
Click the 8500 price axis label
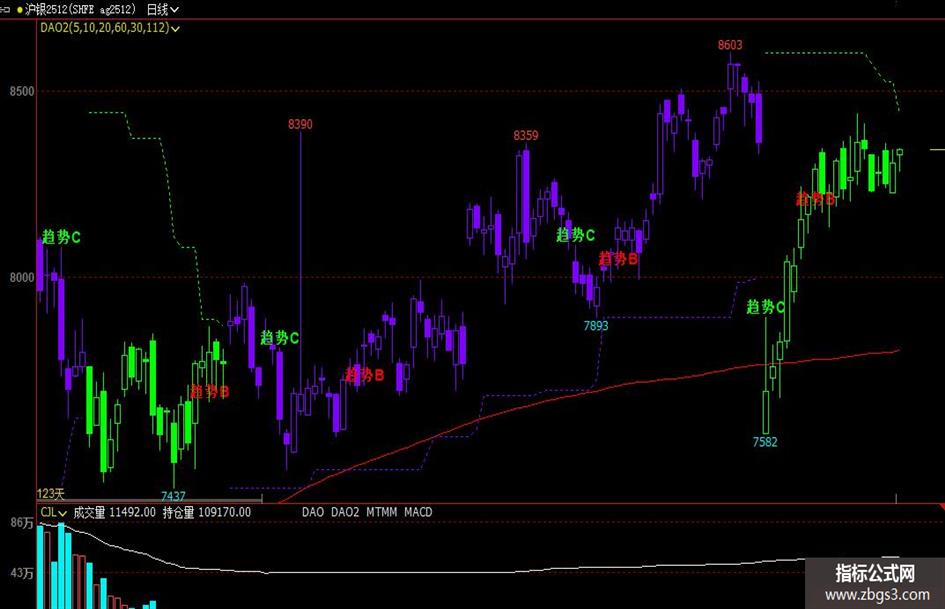[x=22, y=91]
